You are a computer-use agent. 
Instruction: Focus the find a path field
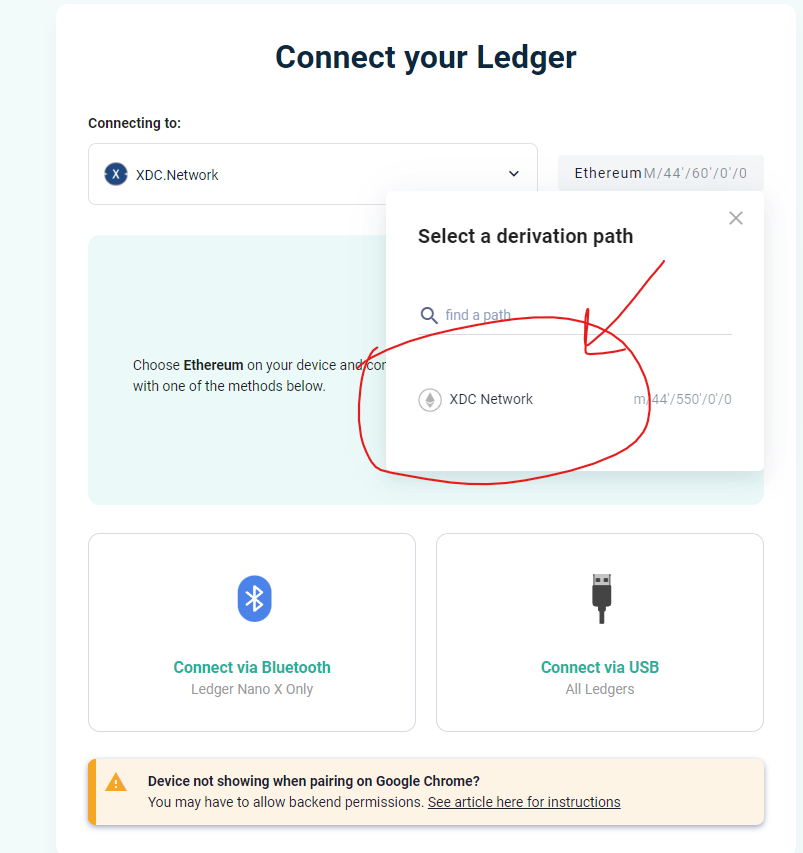(575, 315)
